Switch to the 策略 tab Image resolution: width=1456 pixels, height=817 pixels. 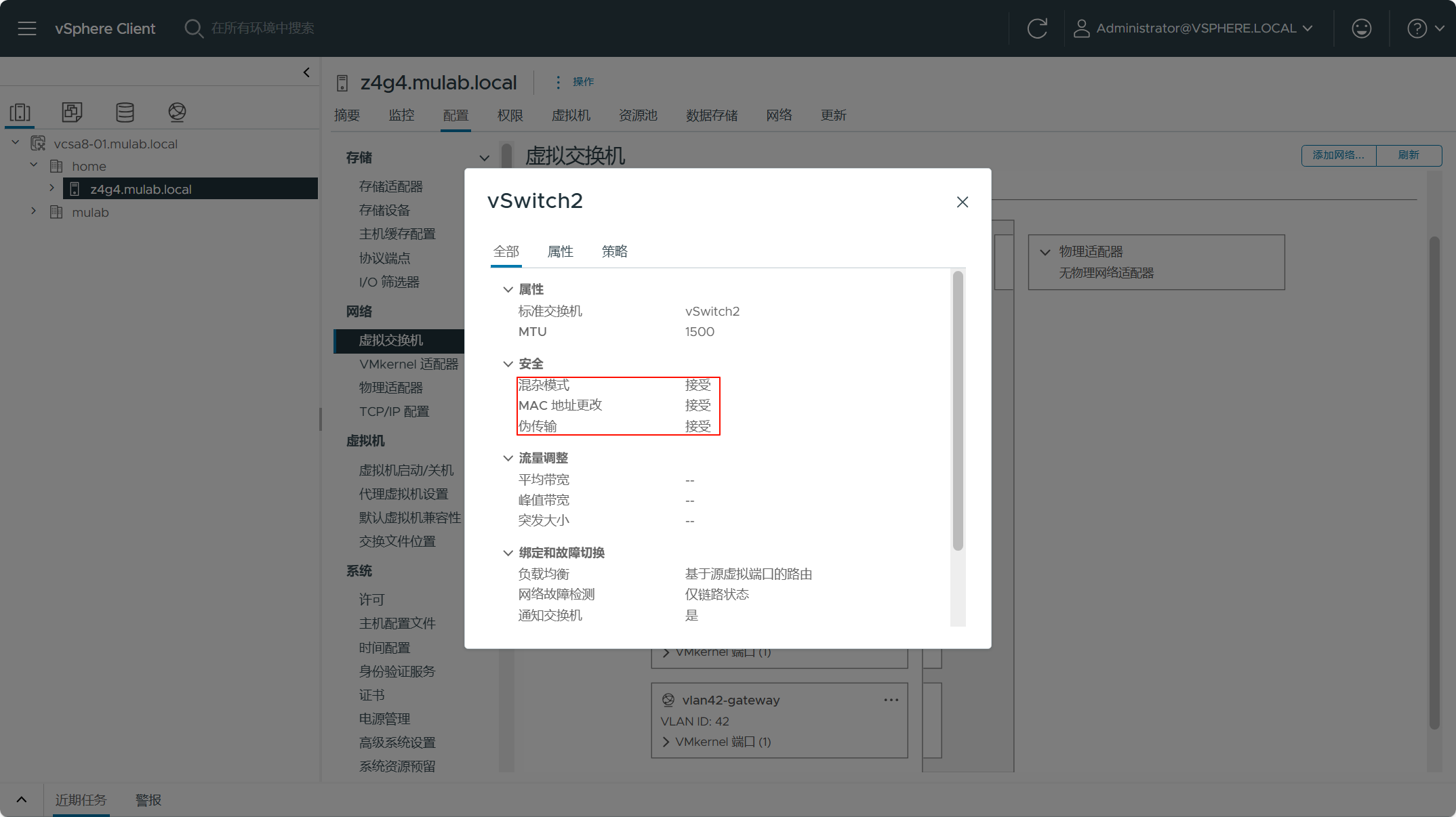pyautogui.click(x=614, y=251)
